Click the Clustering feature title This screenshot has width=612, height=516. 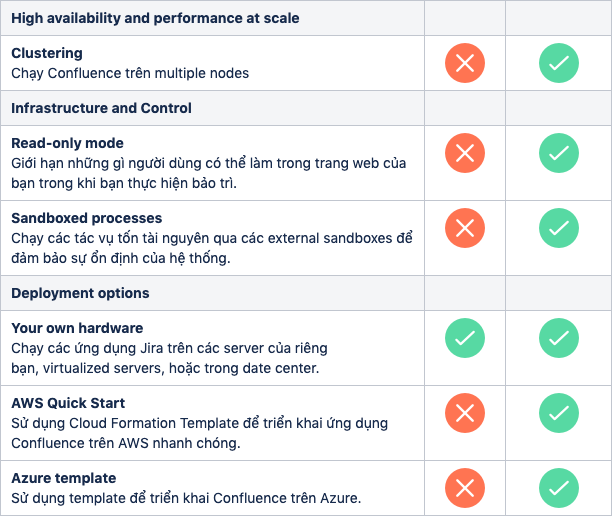[47, 53]
